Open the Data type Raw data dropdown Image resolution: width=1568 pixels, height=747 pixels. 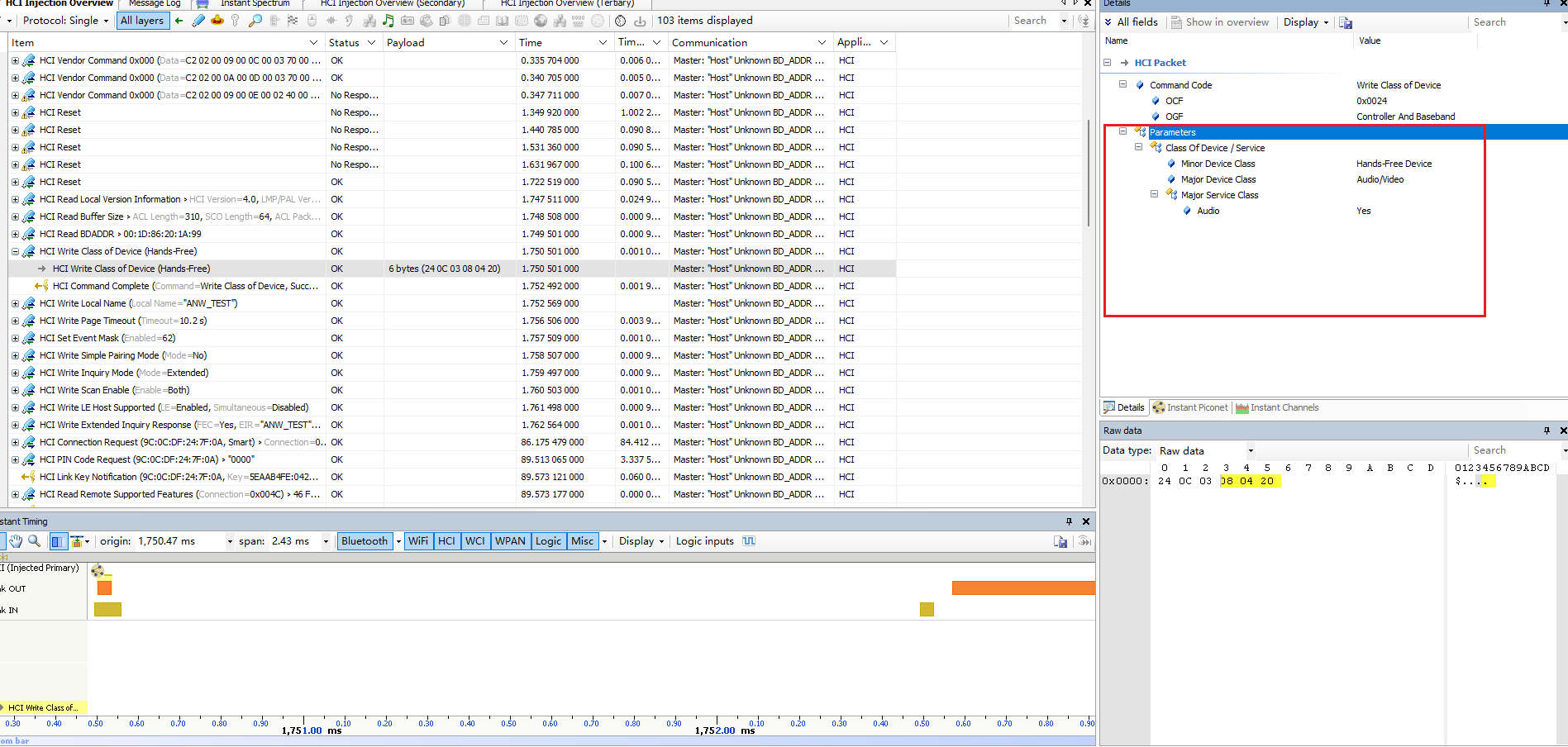[x=1250, y=451]
